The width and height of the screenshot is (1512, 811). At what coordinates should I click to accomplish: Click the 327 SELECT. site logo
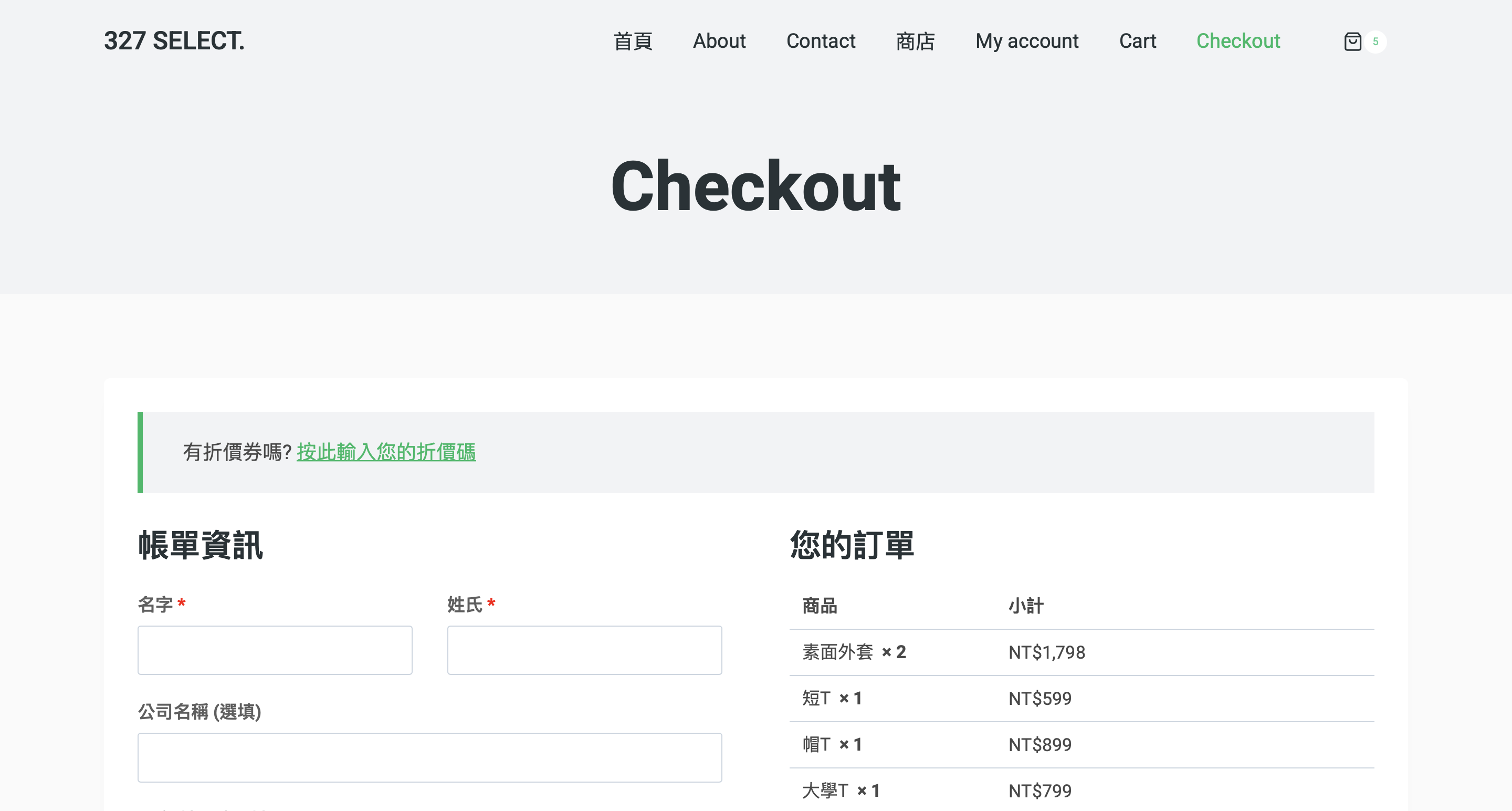[174, 41]
